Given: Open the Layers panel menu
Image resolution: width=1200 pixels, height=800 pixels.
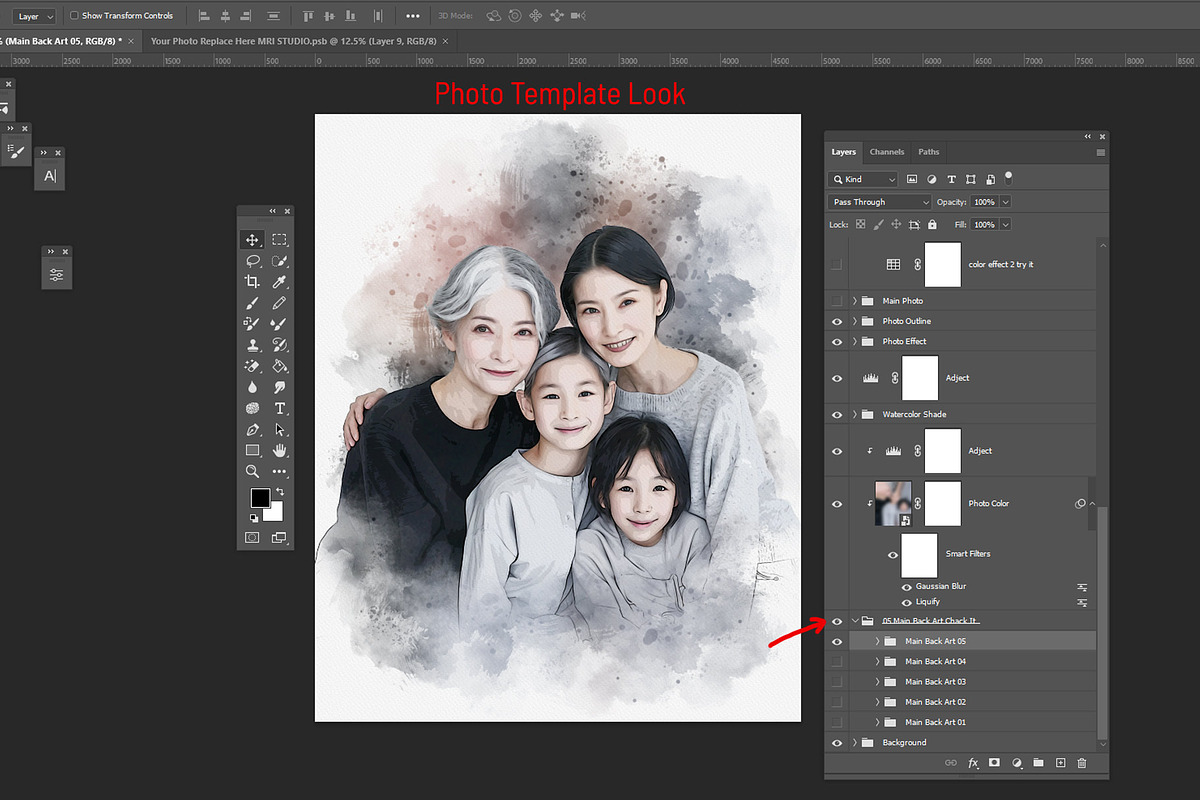Looking at the screenshot, I should [1100, 153].
